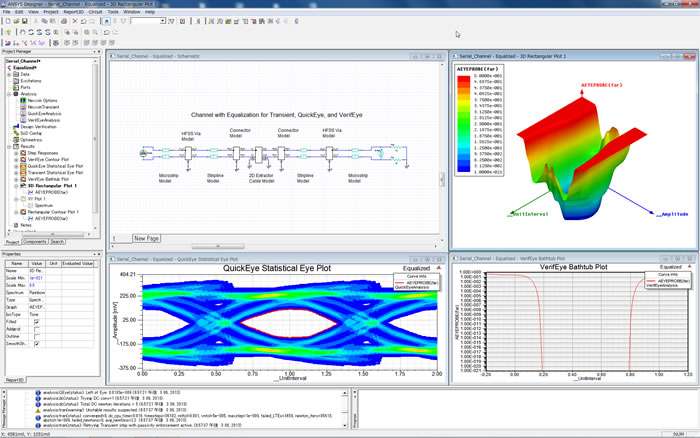Click the NexximTransient analysis item
This screenshot has height=438, width=700.
tap(43, 107)
